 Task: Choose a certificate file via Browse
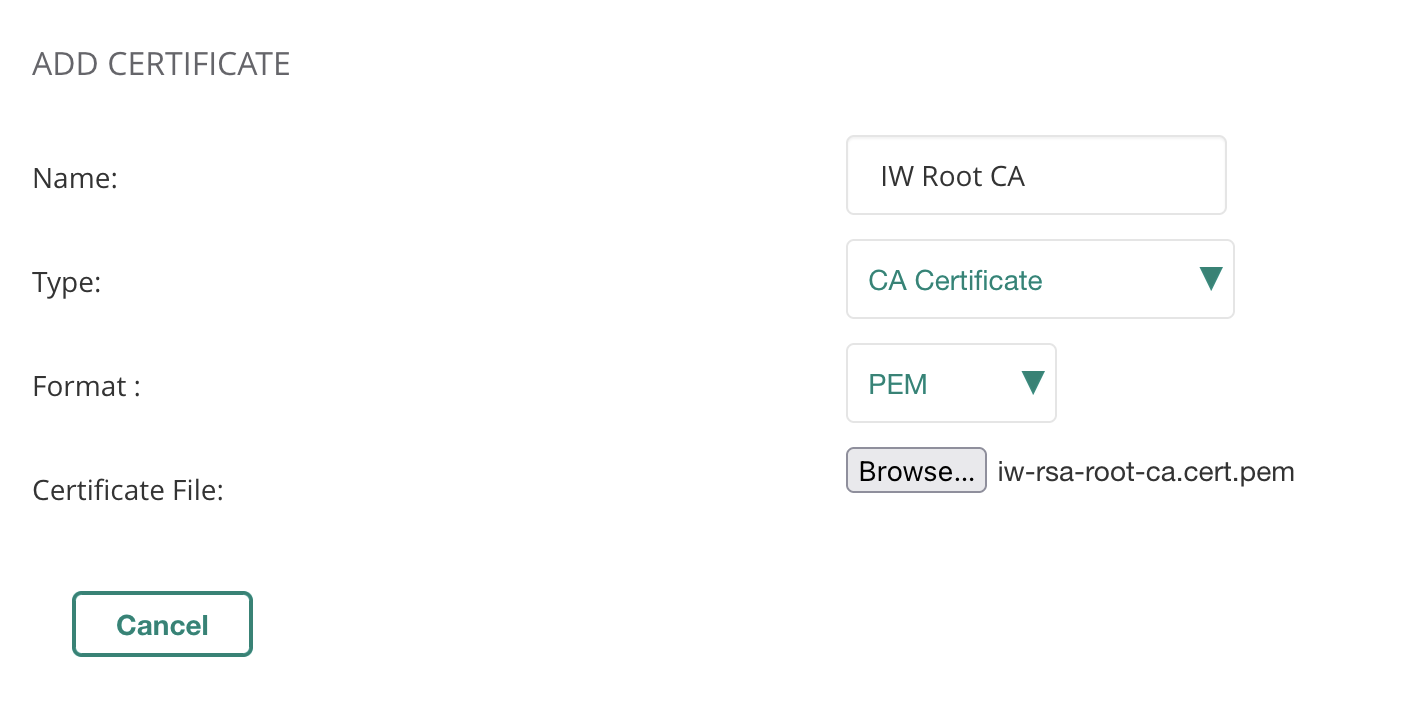coord(916,470)
